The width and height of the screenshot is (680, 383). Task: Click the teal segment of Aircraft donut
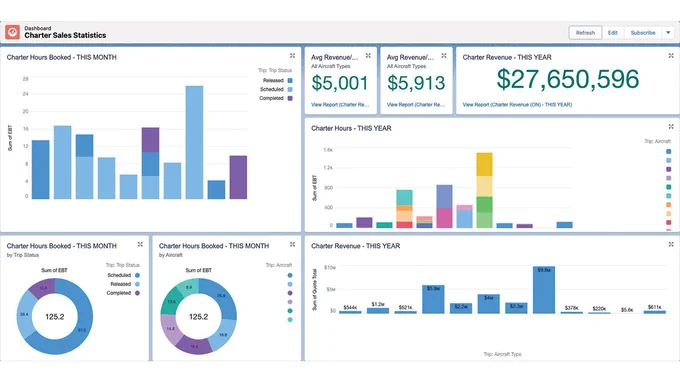(x=172, y=301)
